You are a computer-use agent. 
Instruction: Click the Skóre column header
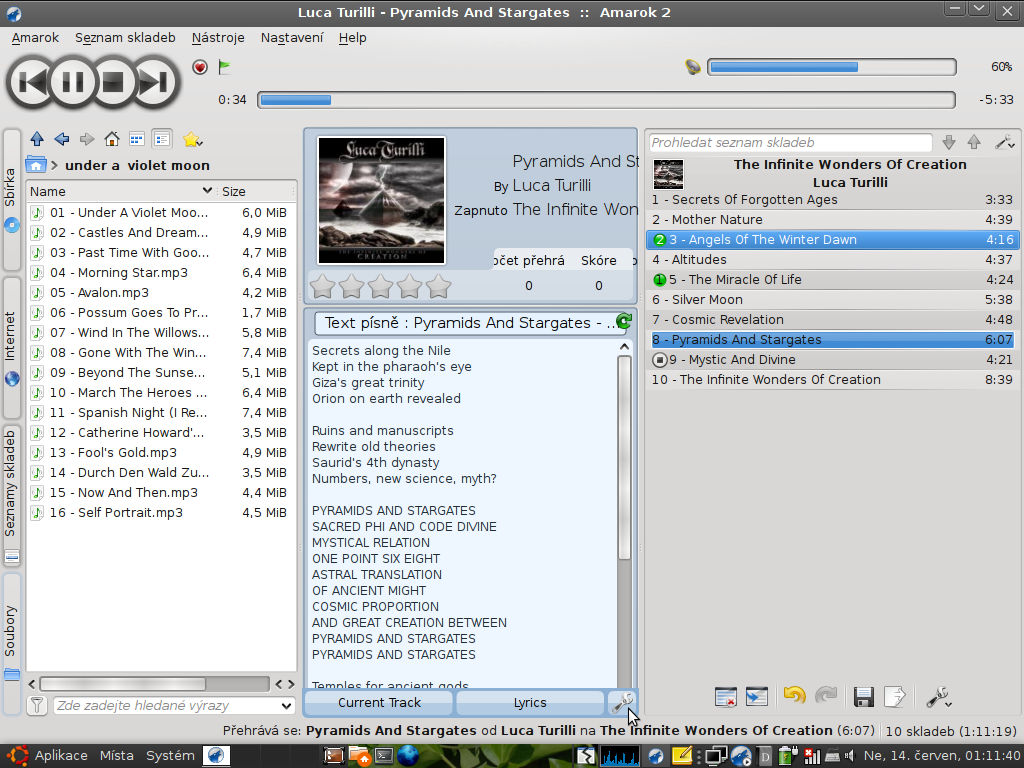click(x=599, y=261)
